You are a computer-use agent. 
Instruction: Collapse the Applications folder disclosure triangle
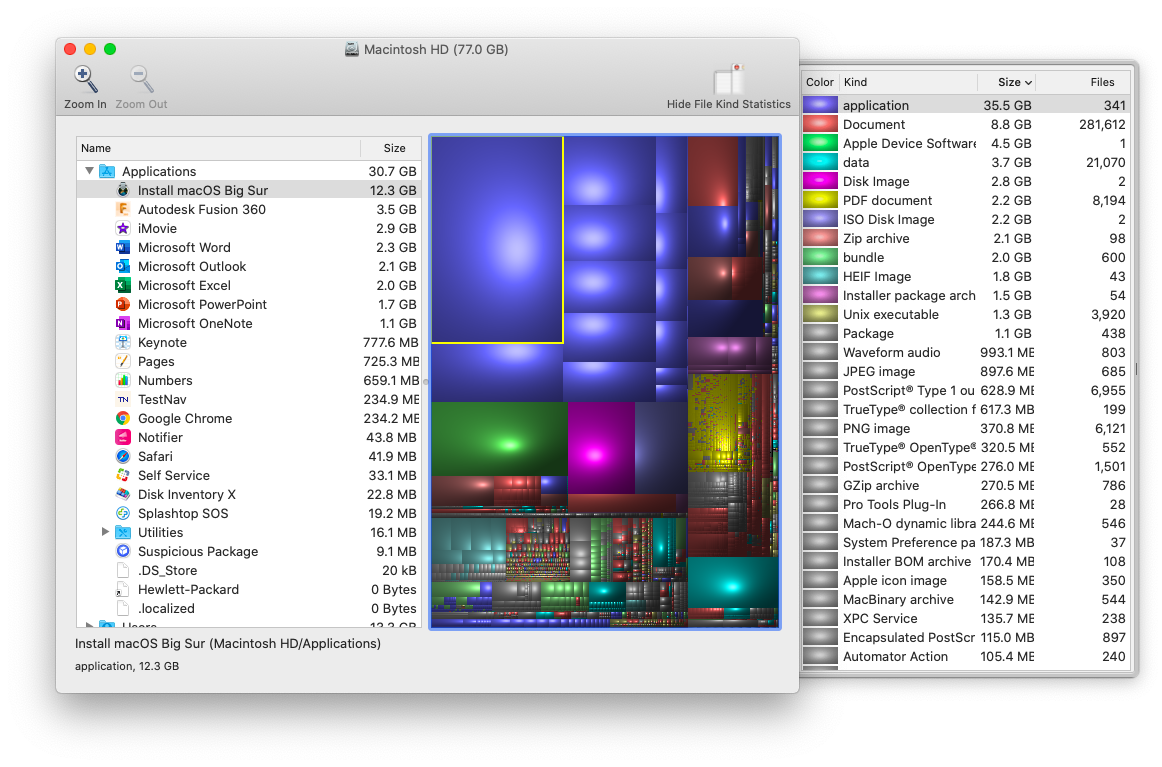90,172
